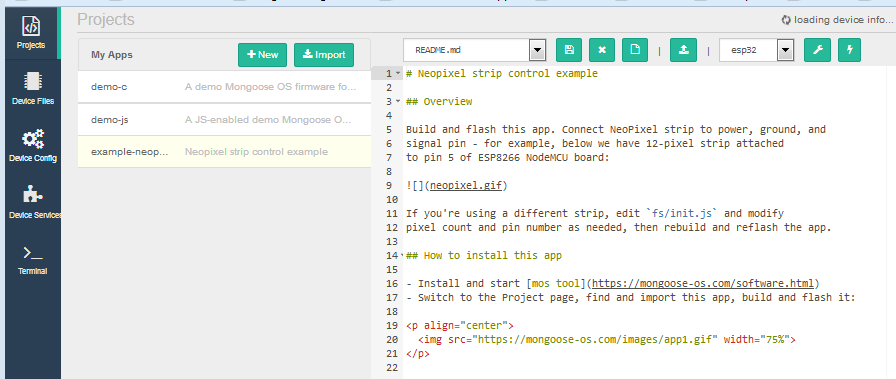Click 'A demo Mongoose OS firmware' description

click(270, 87)
